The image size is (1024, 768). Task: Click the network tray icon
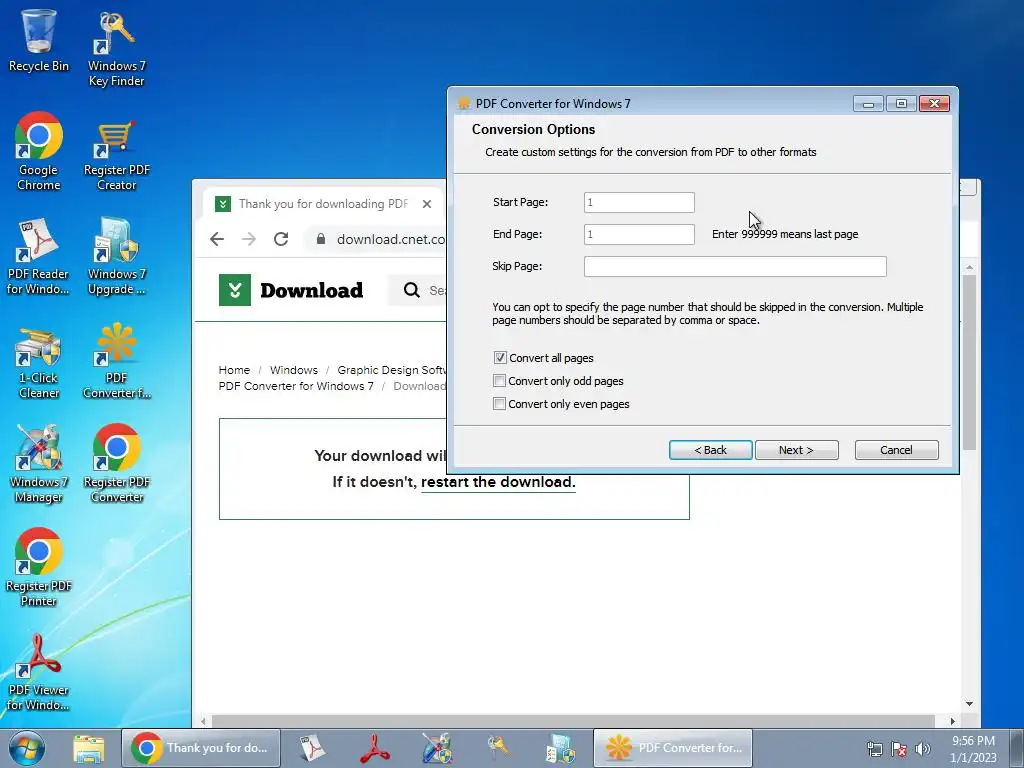[874, 749]
